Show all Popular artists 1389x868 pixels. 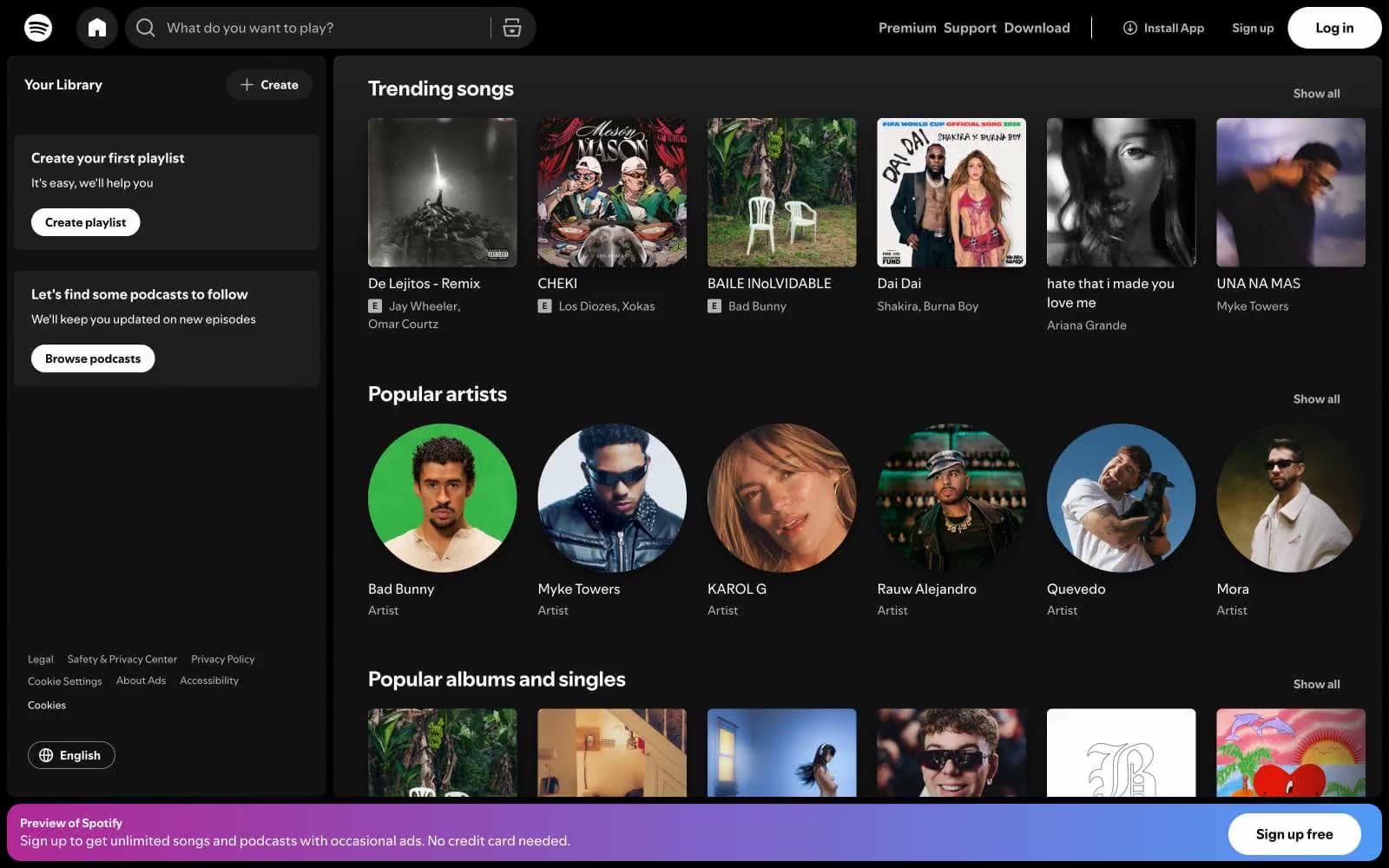(x=1316, y=399)
